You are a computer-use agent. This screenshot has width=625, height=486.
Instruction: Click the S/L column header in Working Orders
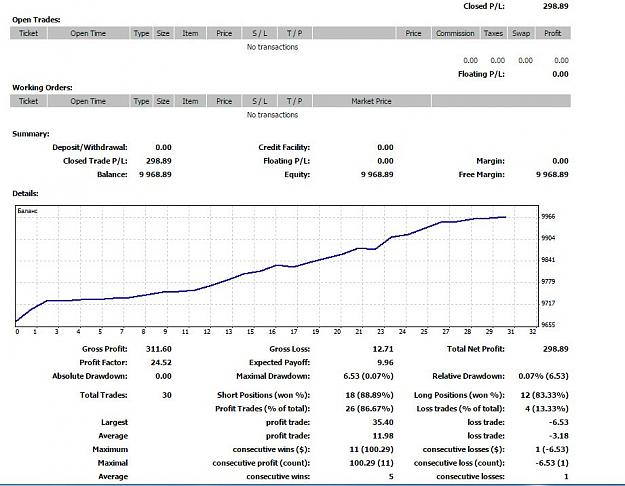click(x=259, y=101)
